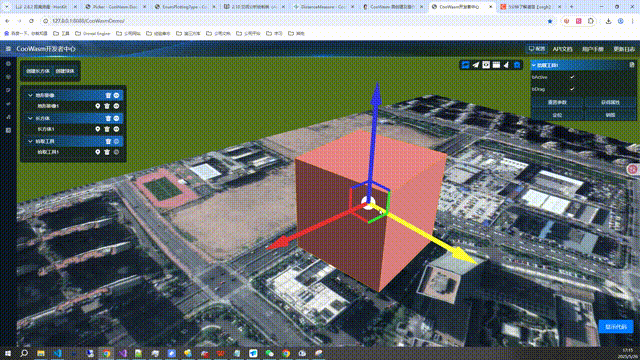
Task: Toggle visibility eye of the third tree group
Action: [117, 141]
